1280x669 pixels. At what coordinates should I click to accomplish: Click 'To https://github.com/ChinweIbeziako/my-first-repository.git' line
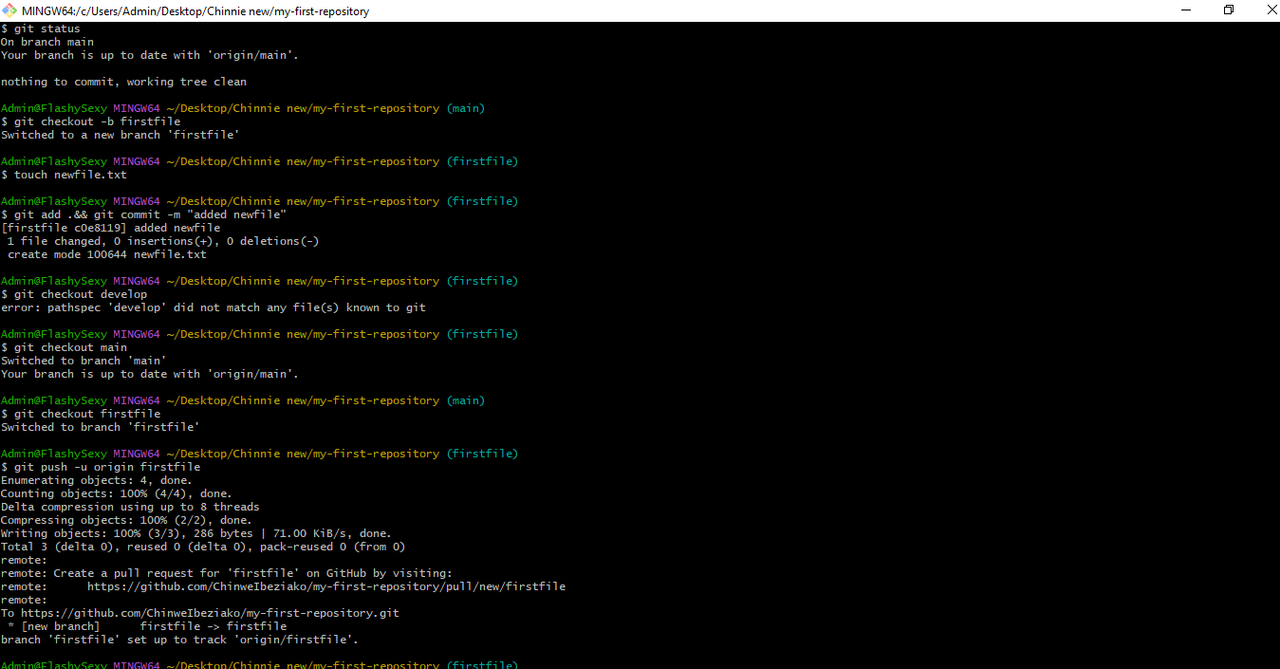tap(200, 613)
